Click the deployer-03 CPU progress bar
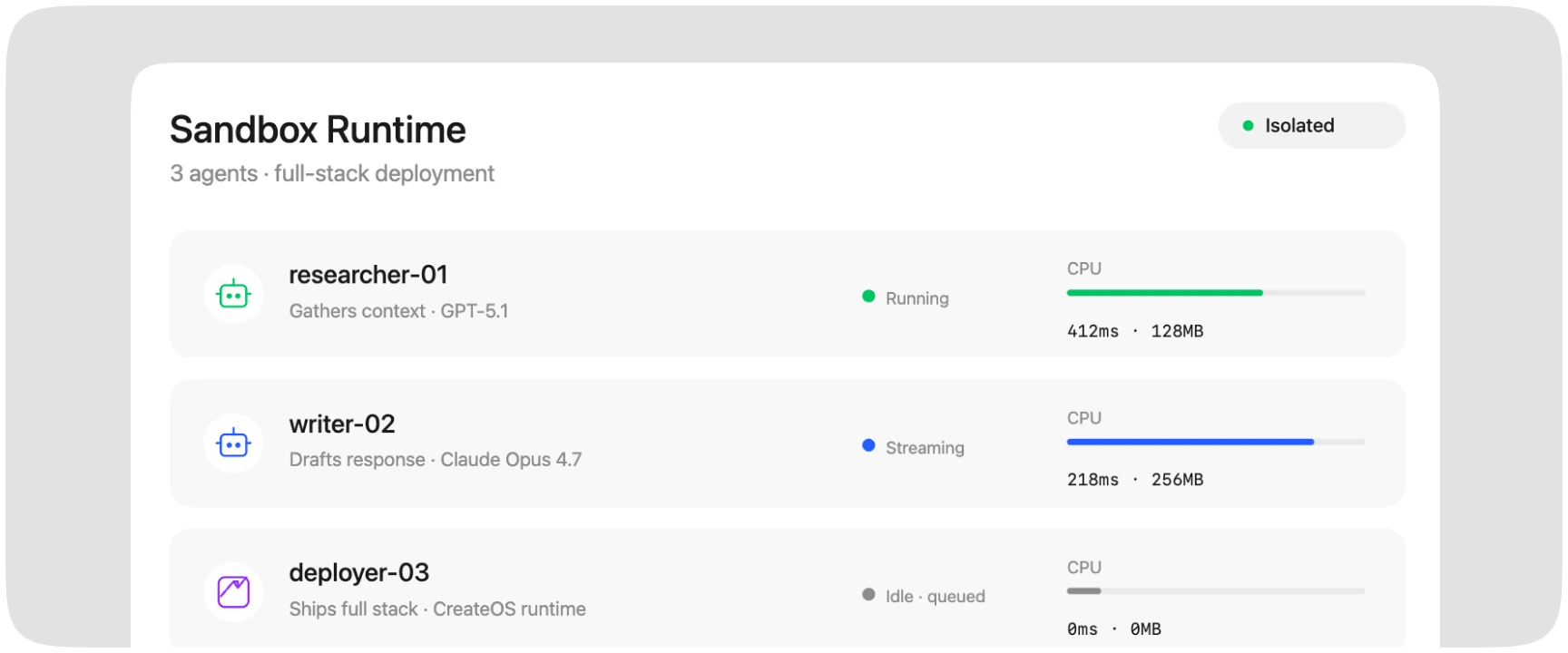 point(1216,590)
